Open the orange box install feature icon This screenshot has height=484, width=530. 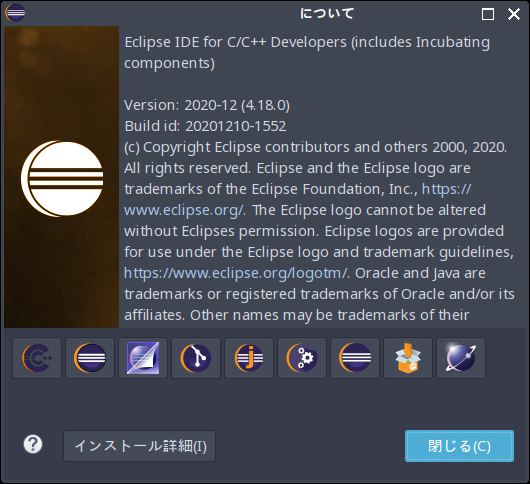408,358
